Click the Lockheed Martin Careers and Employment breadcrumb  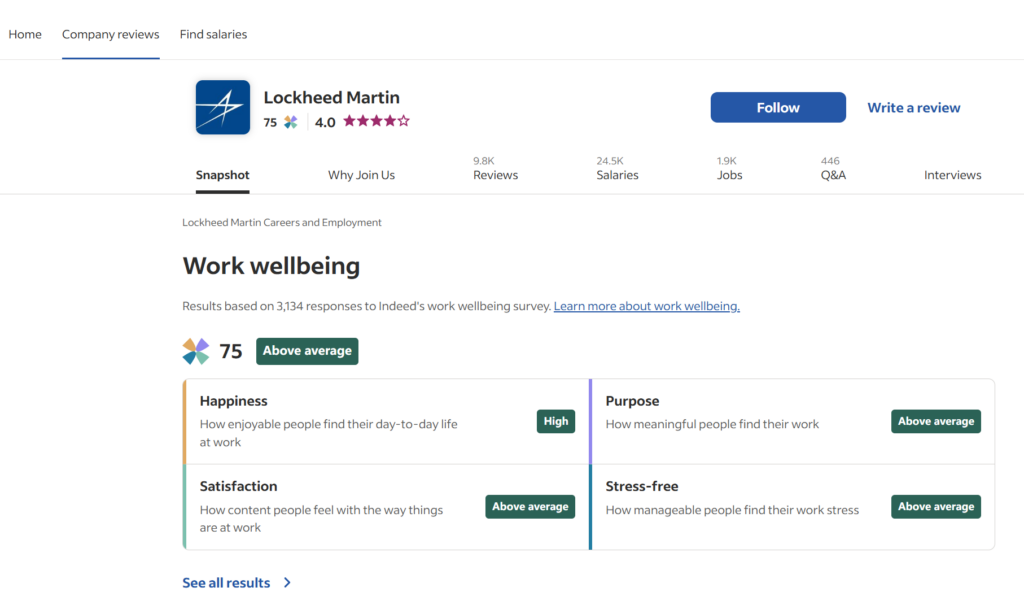pos(281,222)
